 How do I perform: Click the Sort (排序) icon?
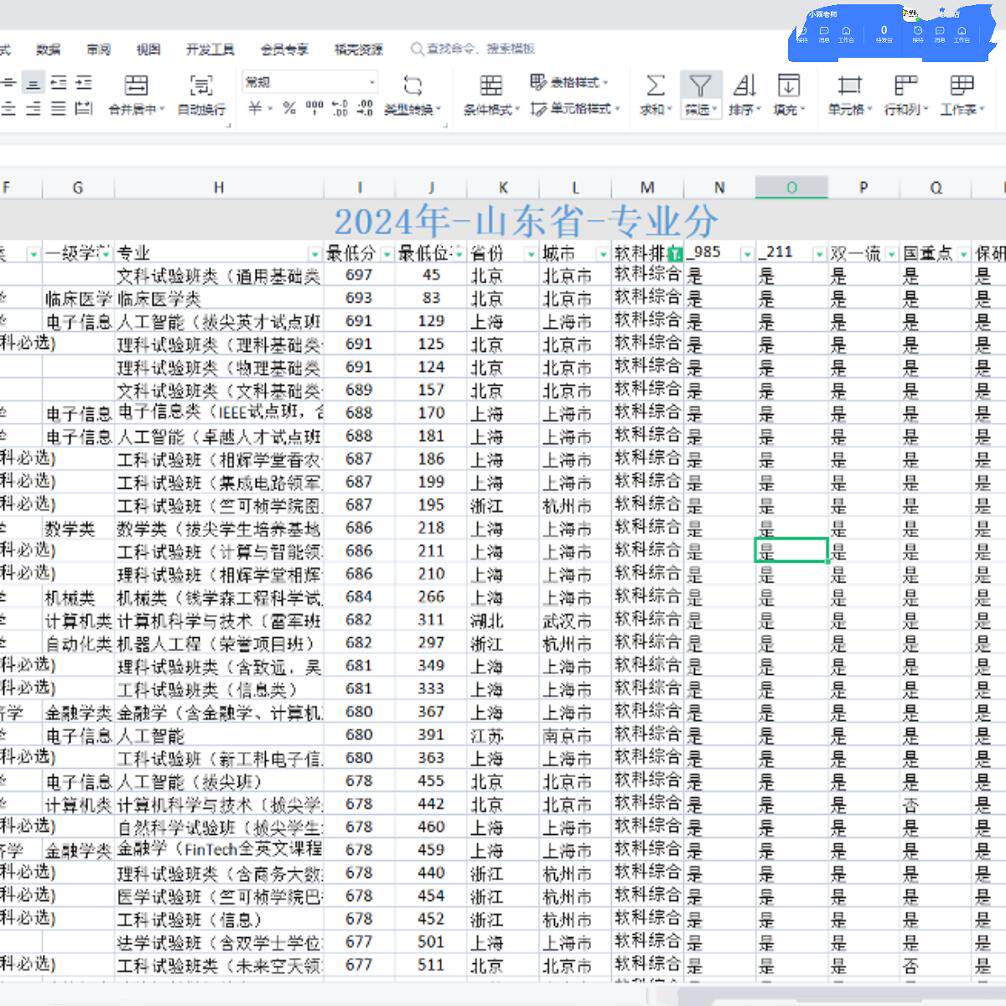click(x=744, y=85)
